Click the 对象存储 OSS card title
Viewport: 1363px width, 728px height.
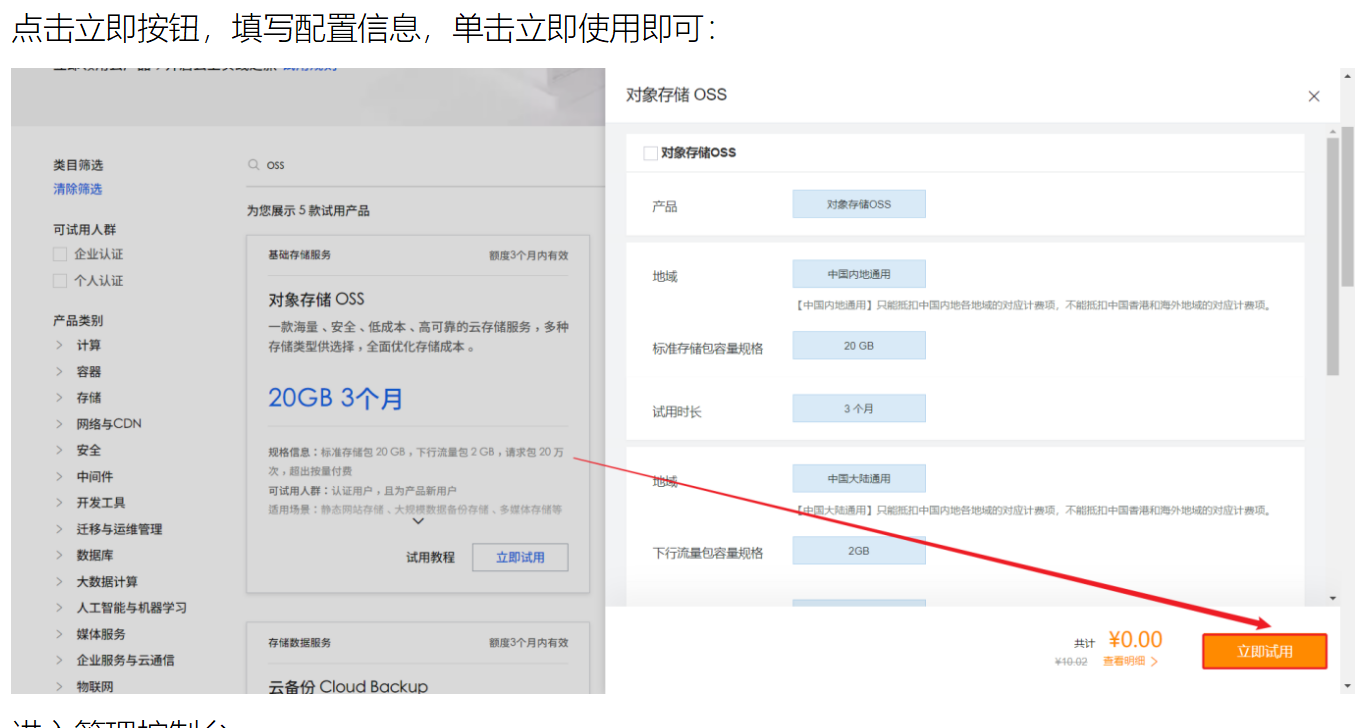pos(316,299)
